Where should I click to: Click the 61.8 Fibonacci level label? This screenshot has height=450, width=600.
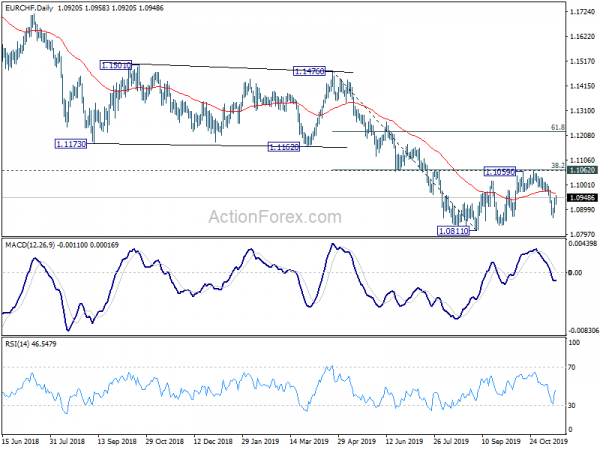click(x=558, y=127)
